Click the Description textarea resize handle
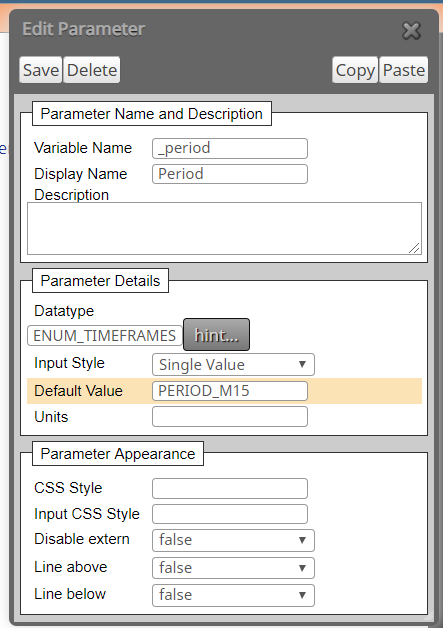This screenshot has height=628, width=443. coord(415,248)
